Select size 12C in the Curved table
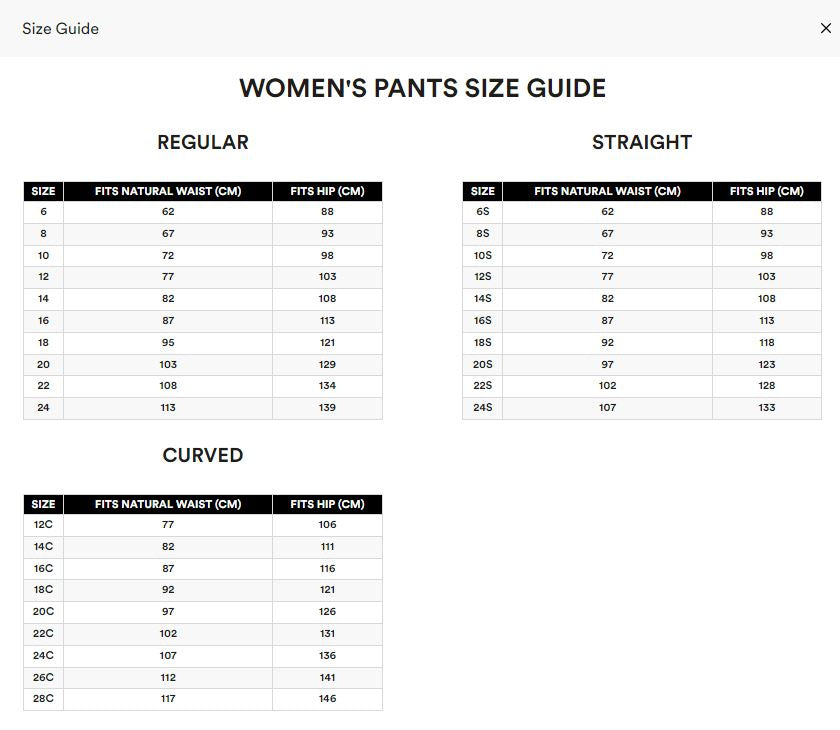The width and height of the screenshot is (840, 730). tap(41, 526)
